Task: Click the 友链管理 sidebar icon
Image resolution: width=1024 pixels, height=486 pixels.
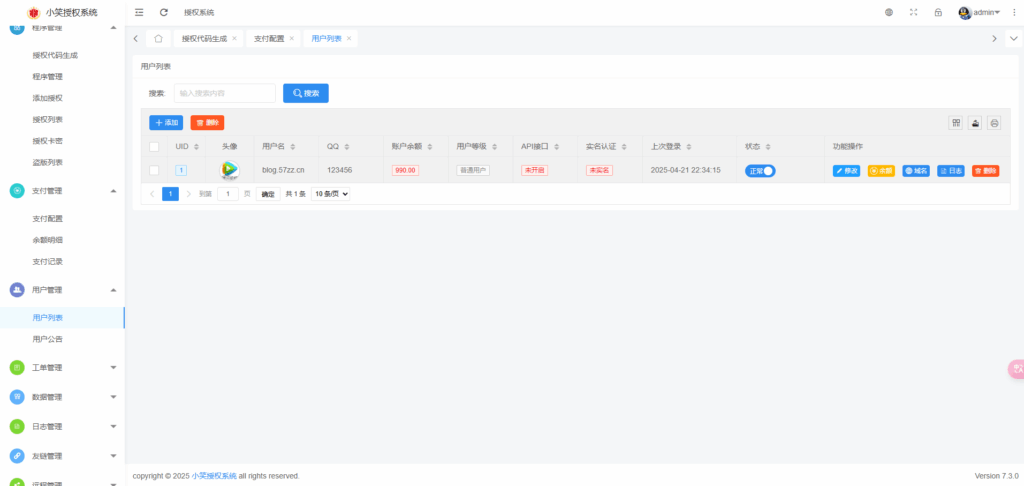Action: 17,456
